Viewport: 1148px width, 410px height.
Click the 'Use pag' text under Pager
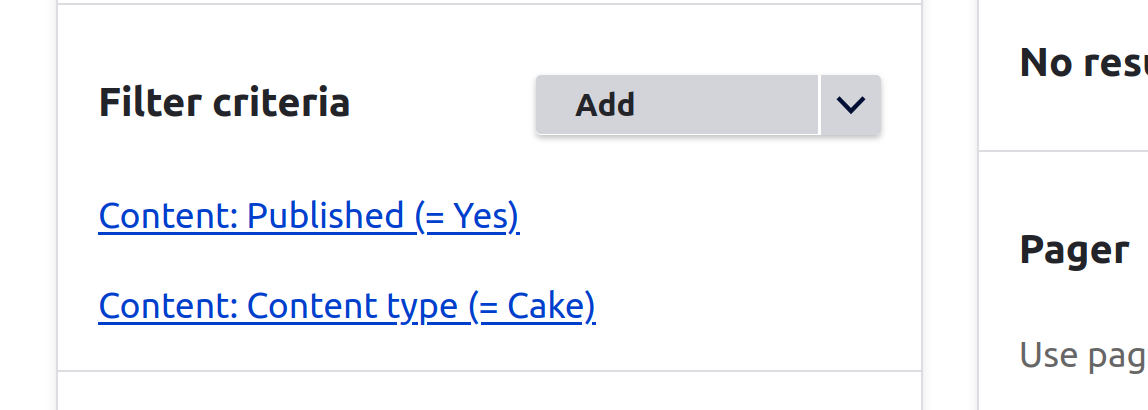[x=1083, y=355]
